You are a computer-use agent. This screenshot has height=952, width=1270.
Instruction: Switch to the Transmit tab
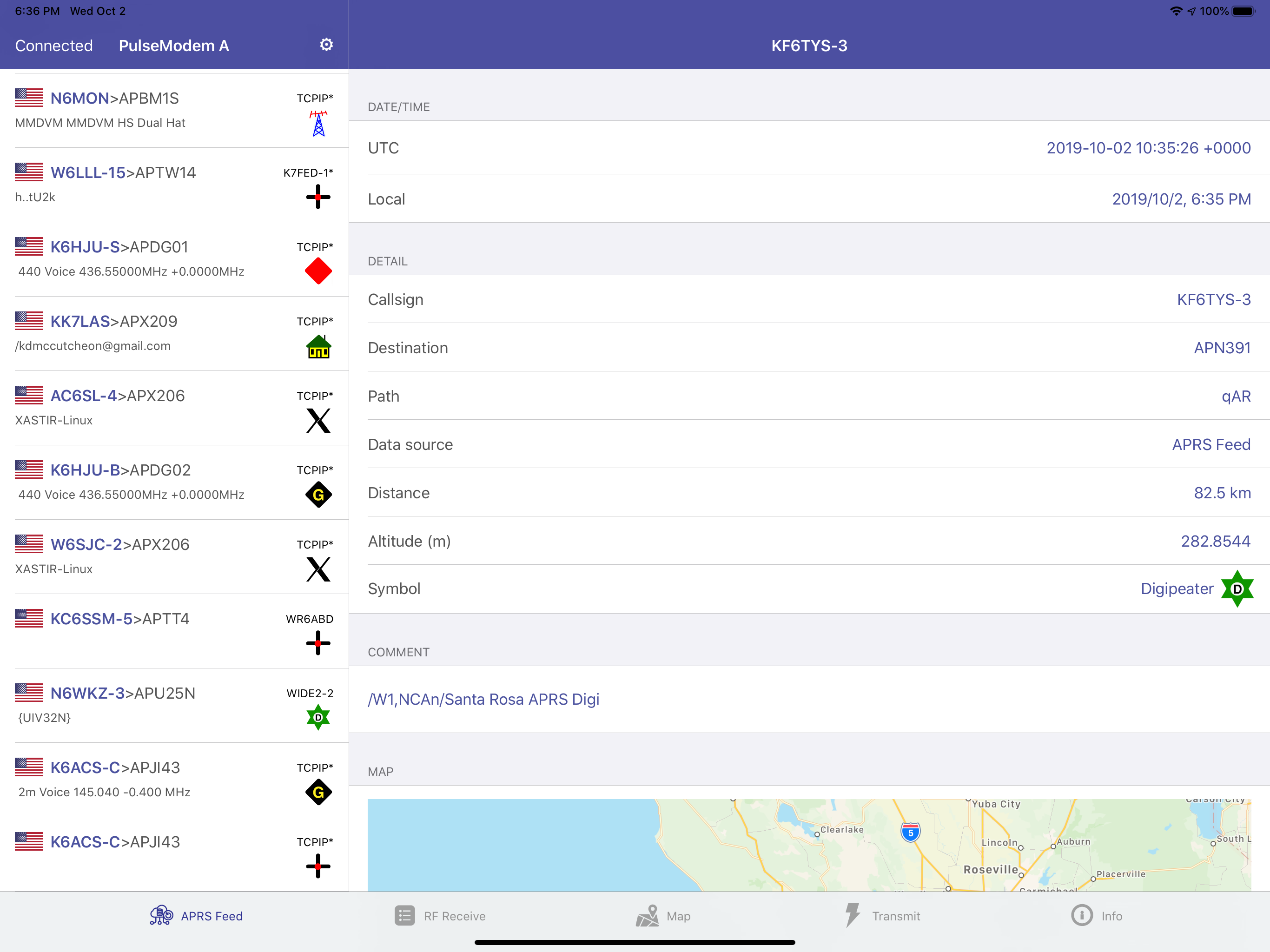[882, 916]
